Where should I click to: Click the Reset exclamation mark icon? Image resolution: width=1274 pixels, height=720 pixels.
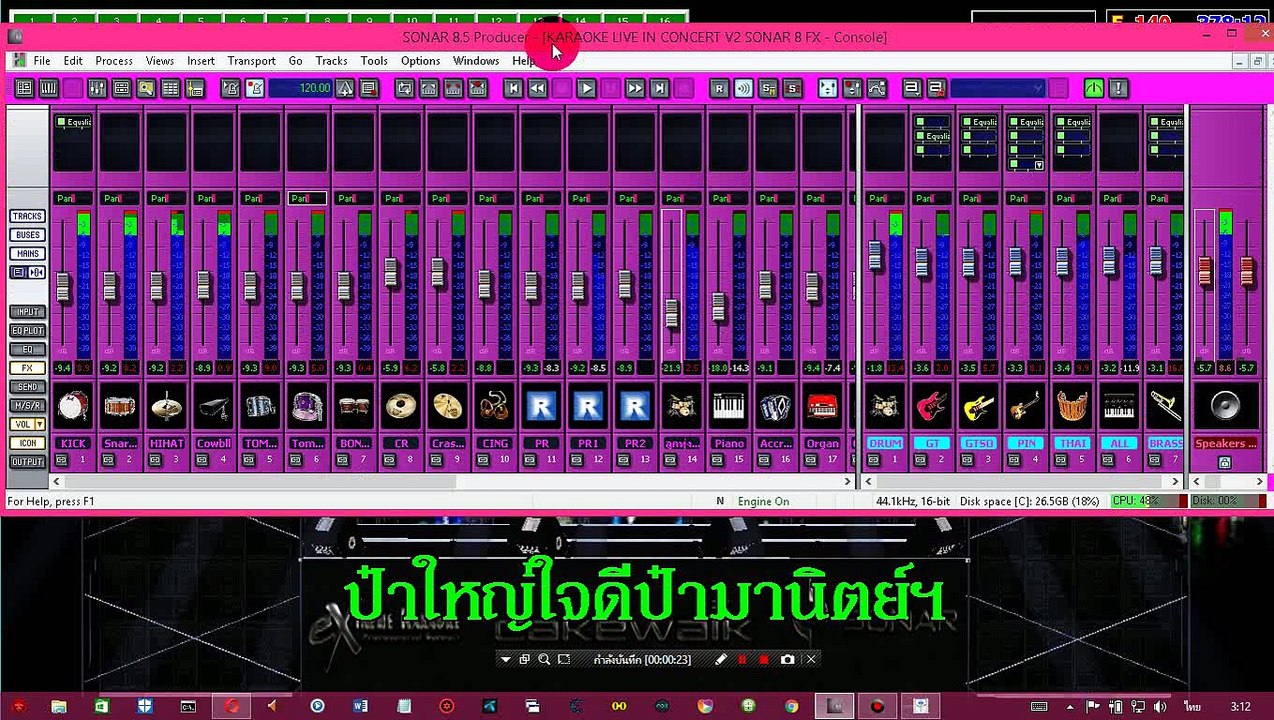coord(1118,88)
